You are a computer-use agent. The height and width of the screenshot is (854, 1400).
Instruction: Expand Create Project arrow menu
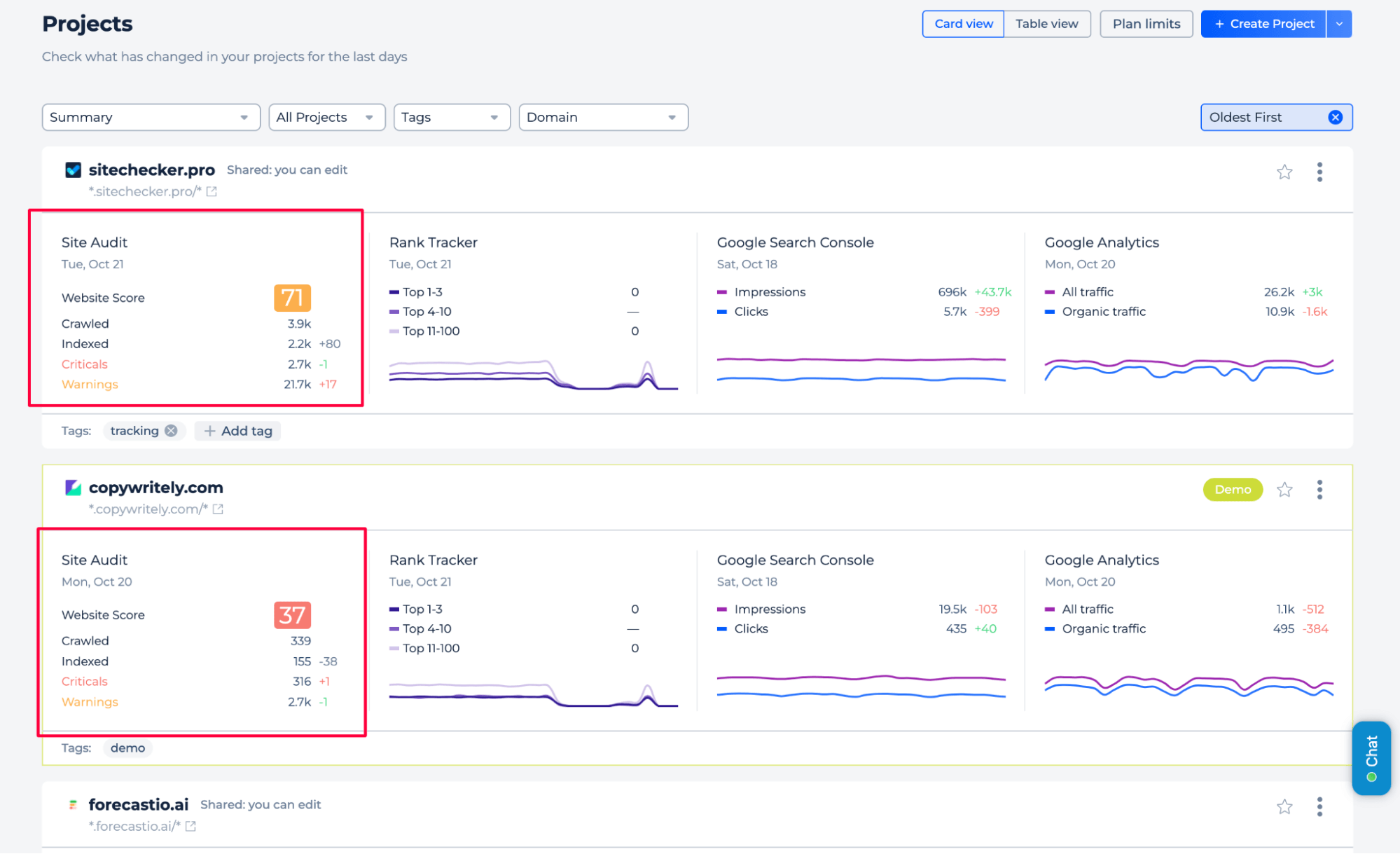point(1339,24)
